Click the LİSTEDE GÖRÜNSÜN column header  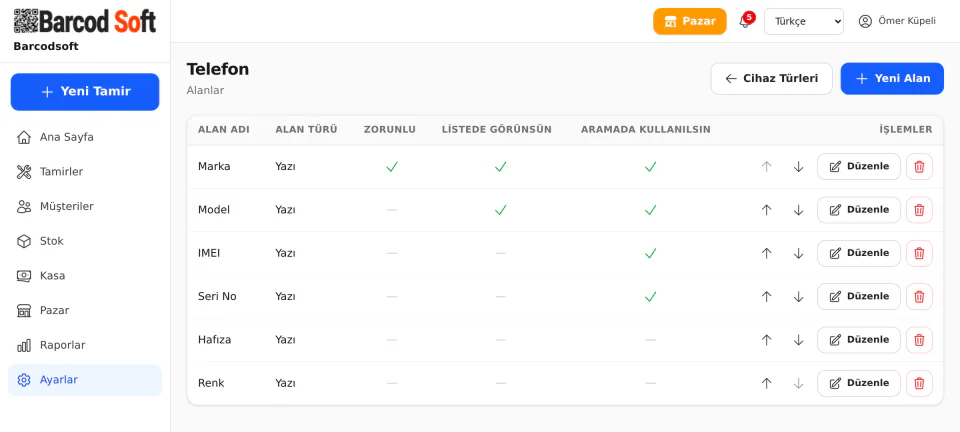pos(497,130)
